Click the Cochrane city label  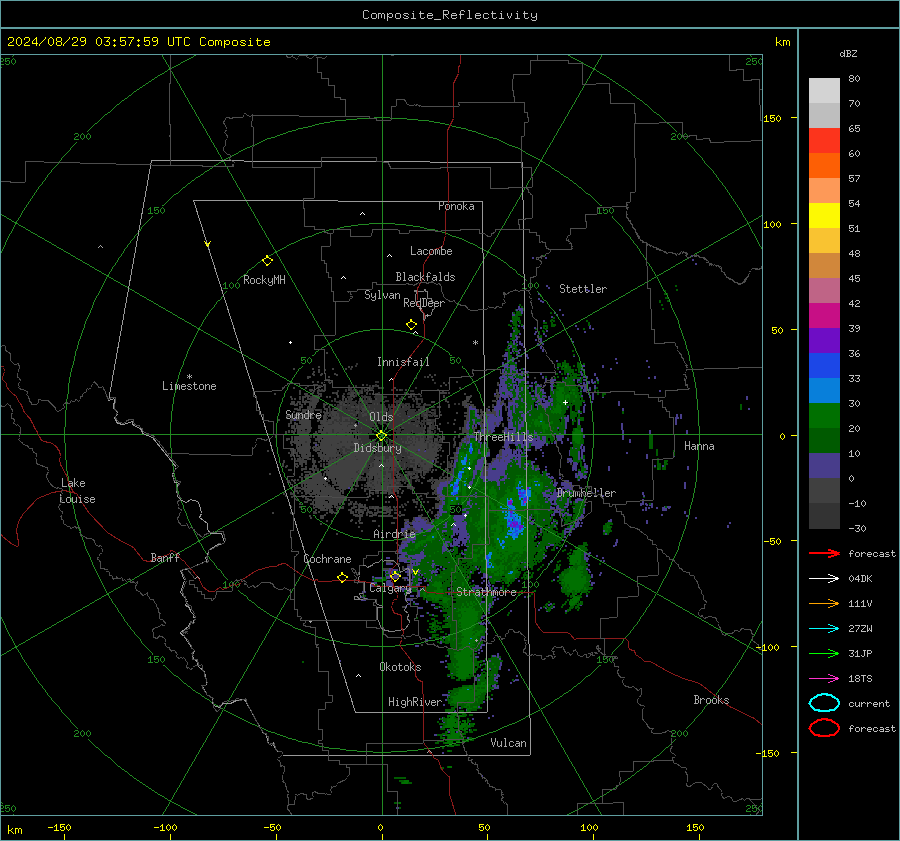coord(327,559)
